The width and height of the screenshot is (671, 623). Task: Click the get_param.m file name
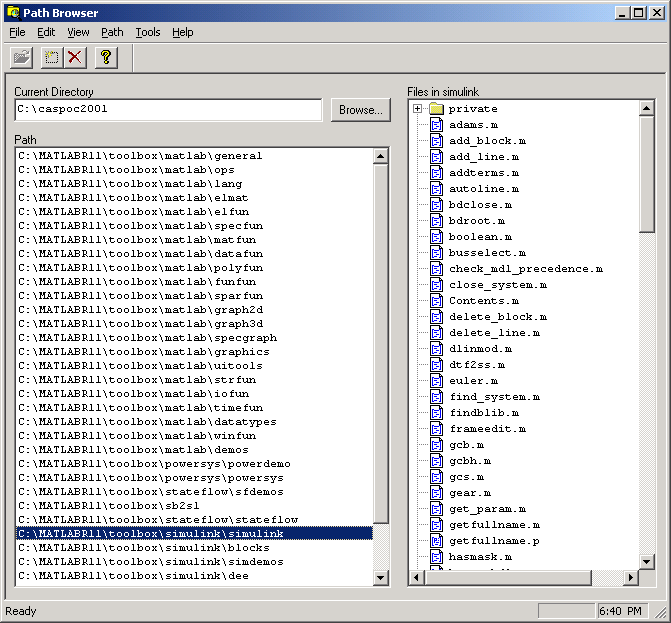487,509
